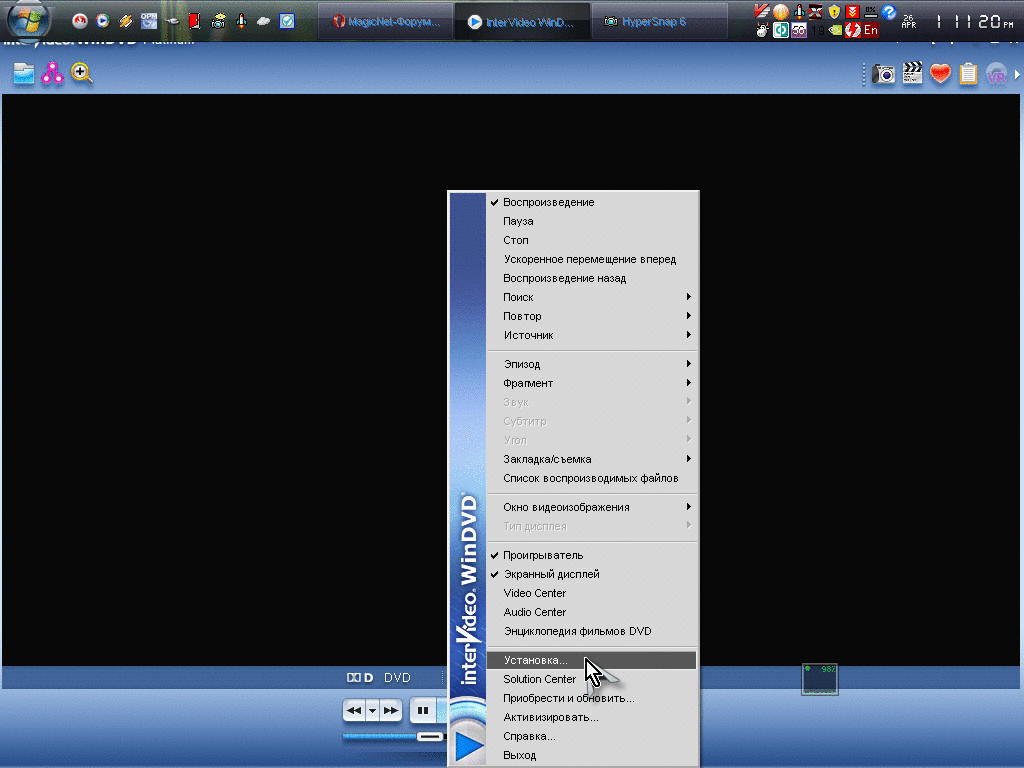Click the pink three-circle icon in toolbar
Screen dimensions: 1024x768
[52, 73]
